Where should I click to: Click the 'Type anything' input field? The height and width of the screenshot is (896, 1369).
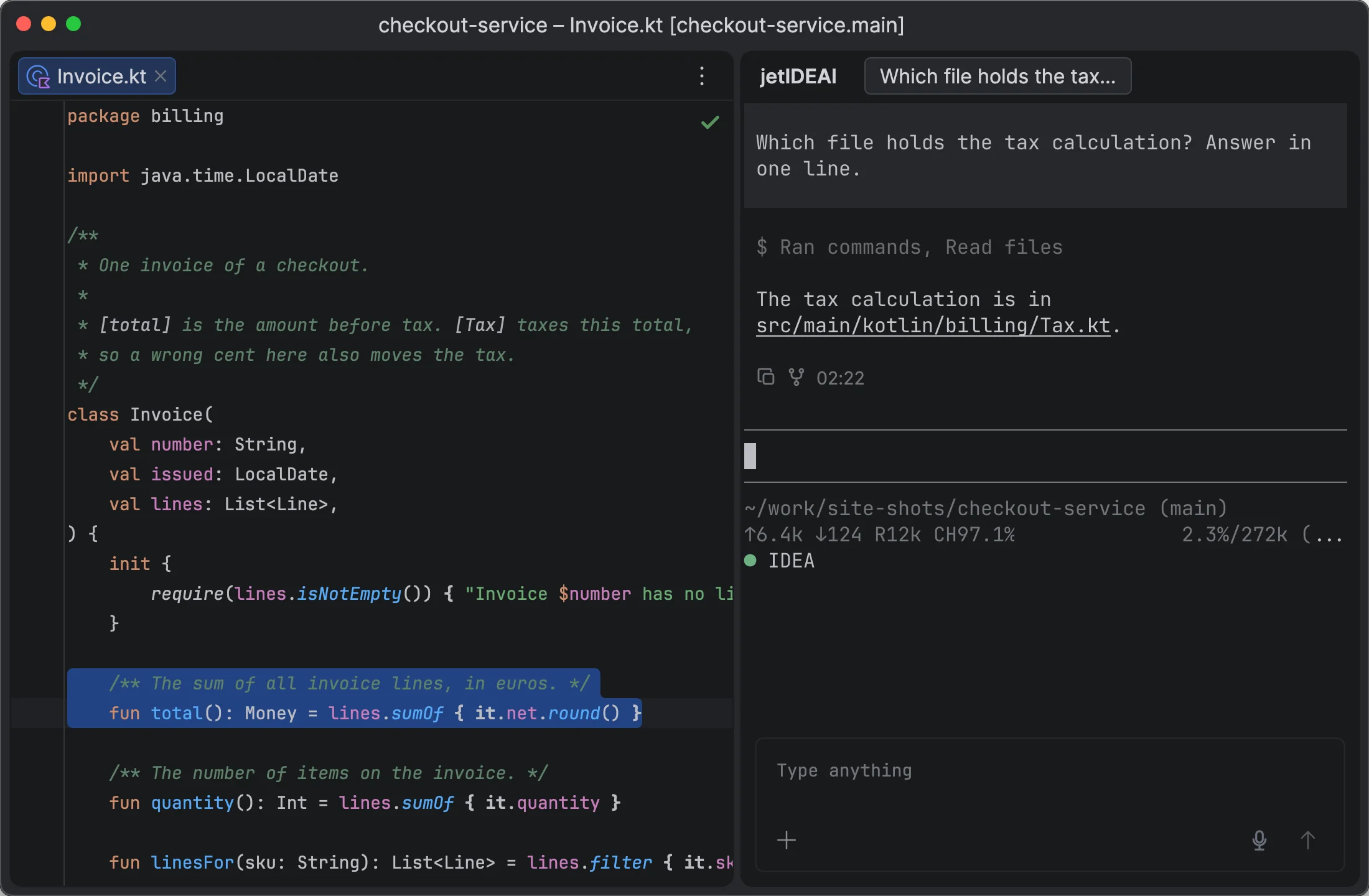pos(1049,771)
